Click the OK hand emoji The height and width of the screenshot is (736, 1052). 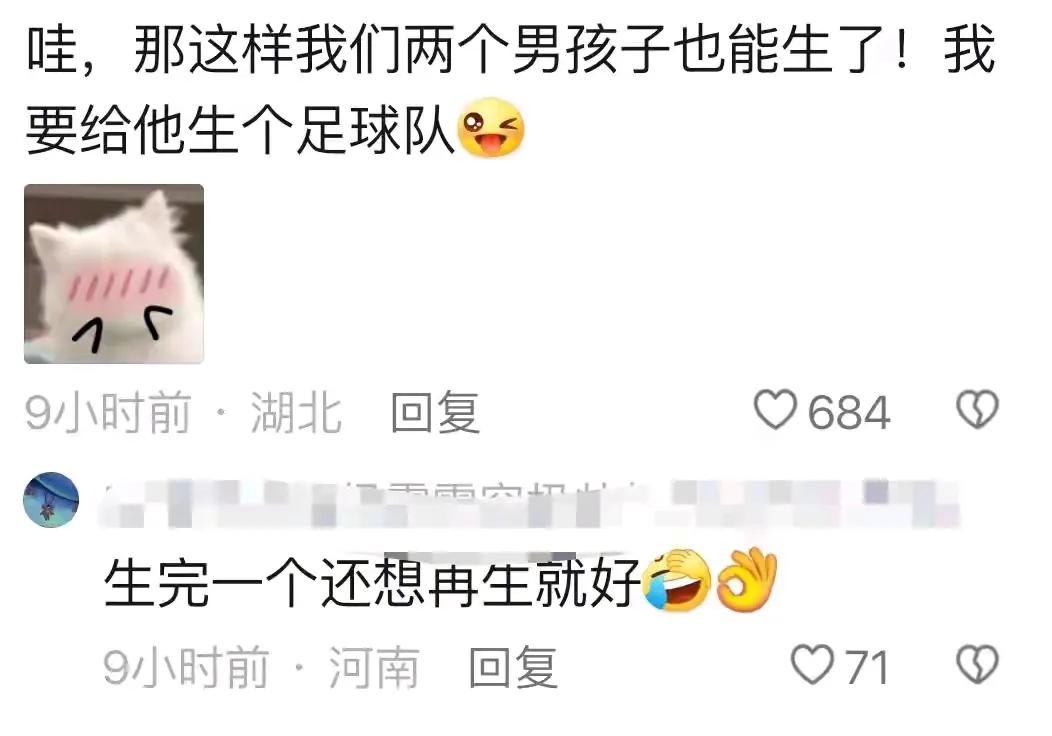746,580
